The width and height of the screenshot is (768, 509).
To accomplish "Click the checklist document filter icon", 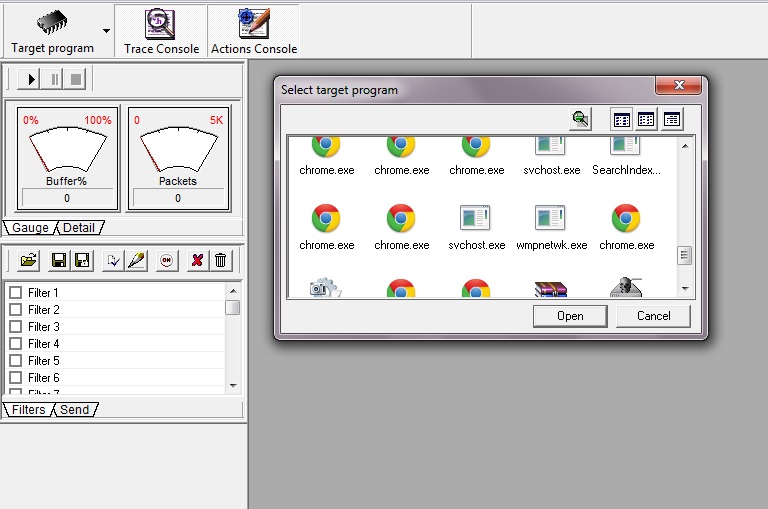I will point(113,261).
